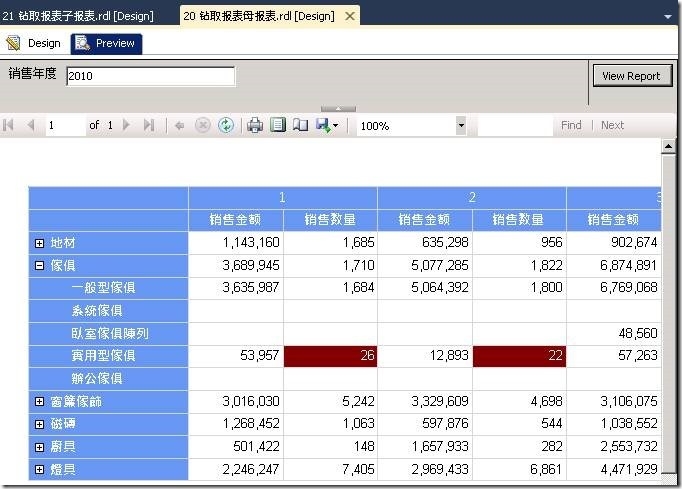Refresh the report

pyautogui.click(x=226, y=126)
